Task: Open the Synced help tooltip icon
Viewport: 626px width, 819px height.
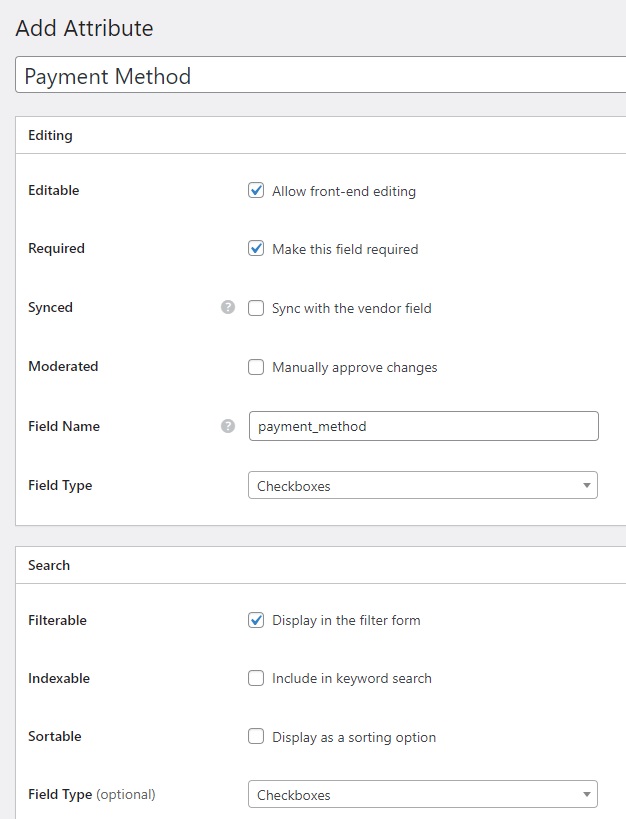Action: 228,308
